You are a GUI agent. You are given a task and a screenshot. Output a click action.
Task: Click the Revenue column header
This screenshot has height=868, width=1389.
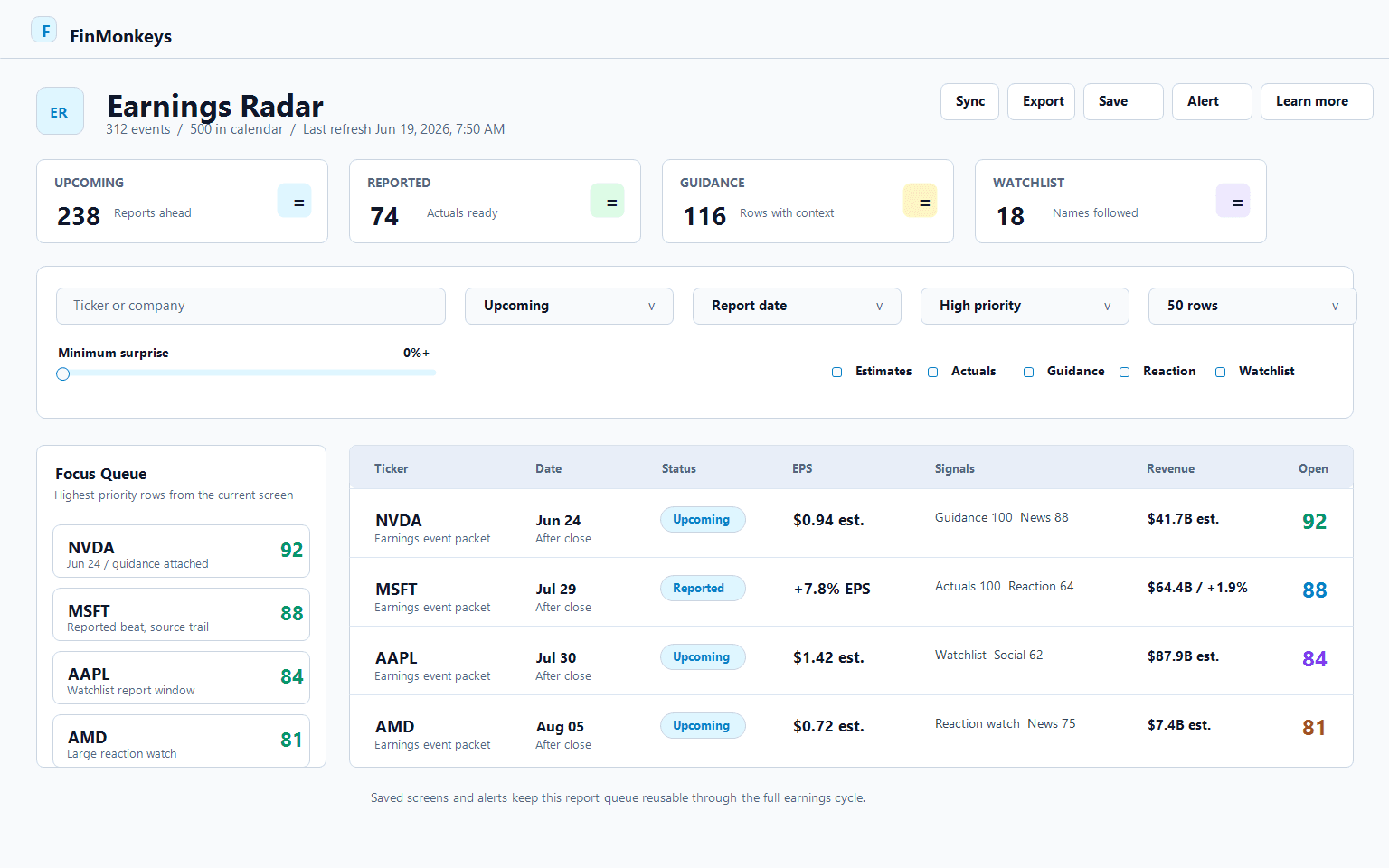[1170, 468]
